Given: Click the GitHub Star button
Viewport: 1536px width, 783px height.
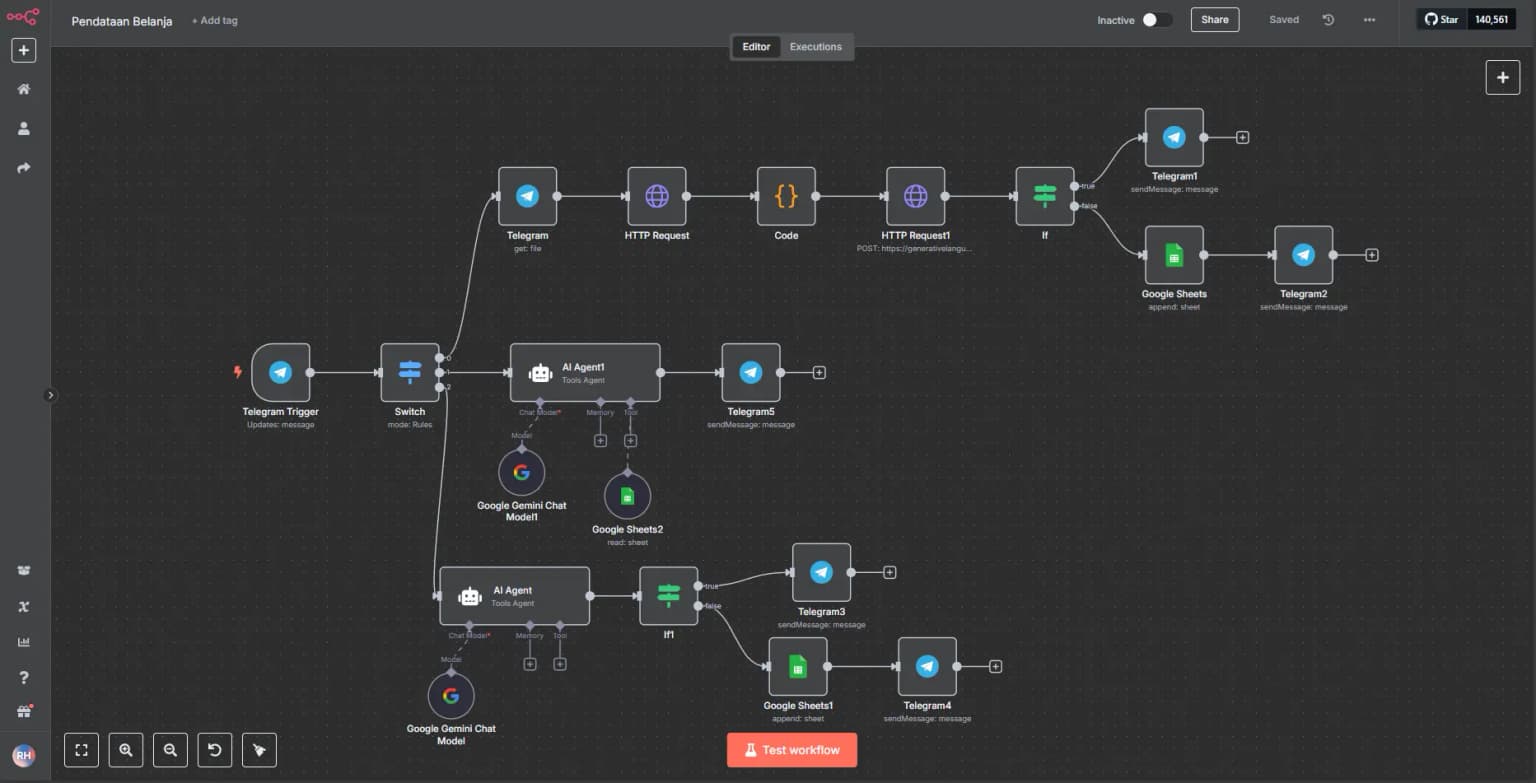Looking at the screenshot, I should tap(1442, 19).
